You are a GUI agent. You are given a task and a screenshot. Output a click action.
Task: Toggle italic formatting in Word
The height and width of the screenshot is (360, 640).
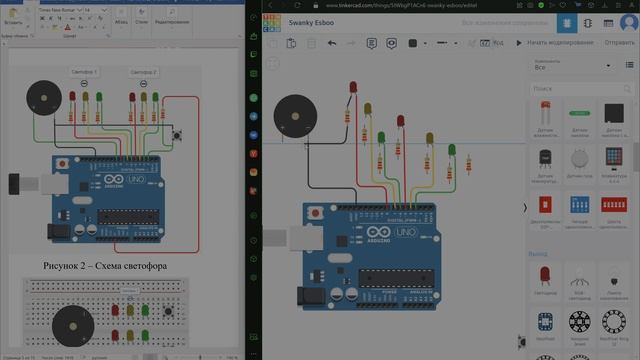51,19
